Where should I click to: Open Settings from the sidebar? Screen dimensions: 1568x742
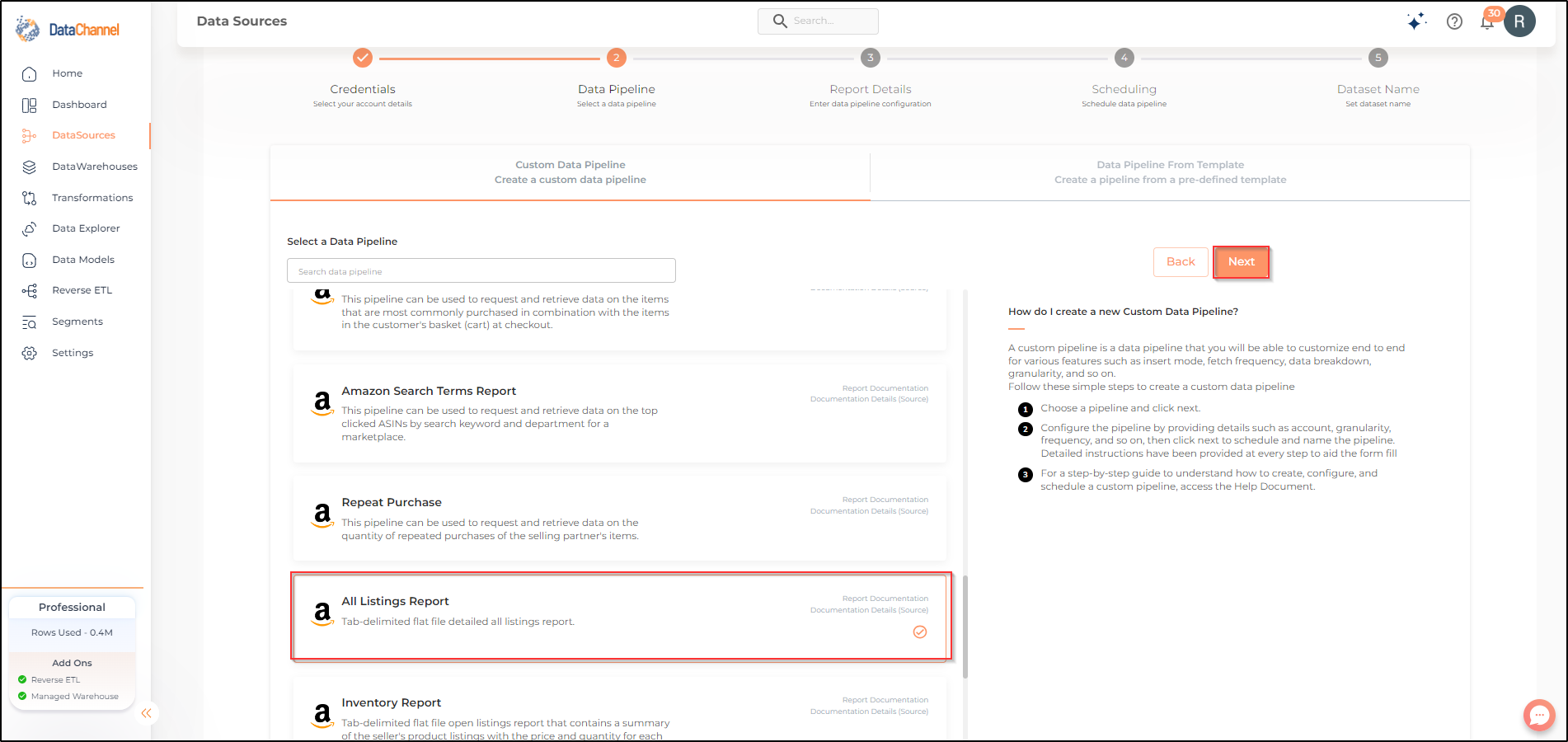coord(73,353)
